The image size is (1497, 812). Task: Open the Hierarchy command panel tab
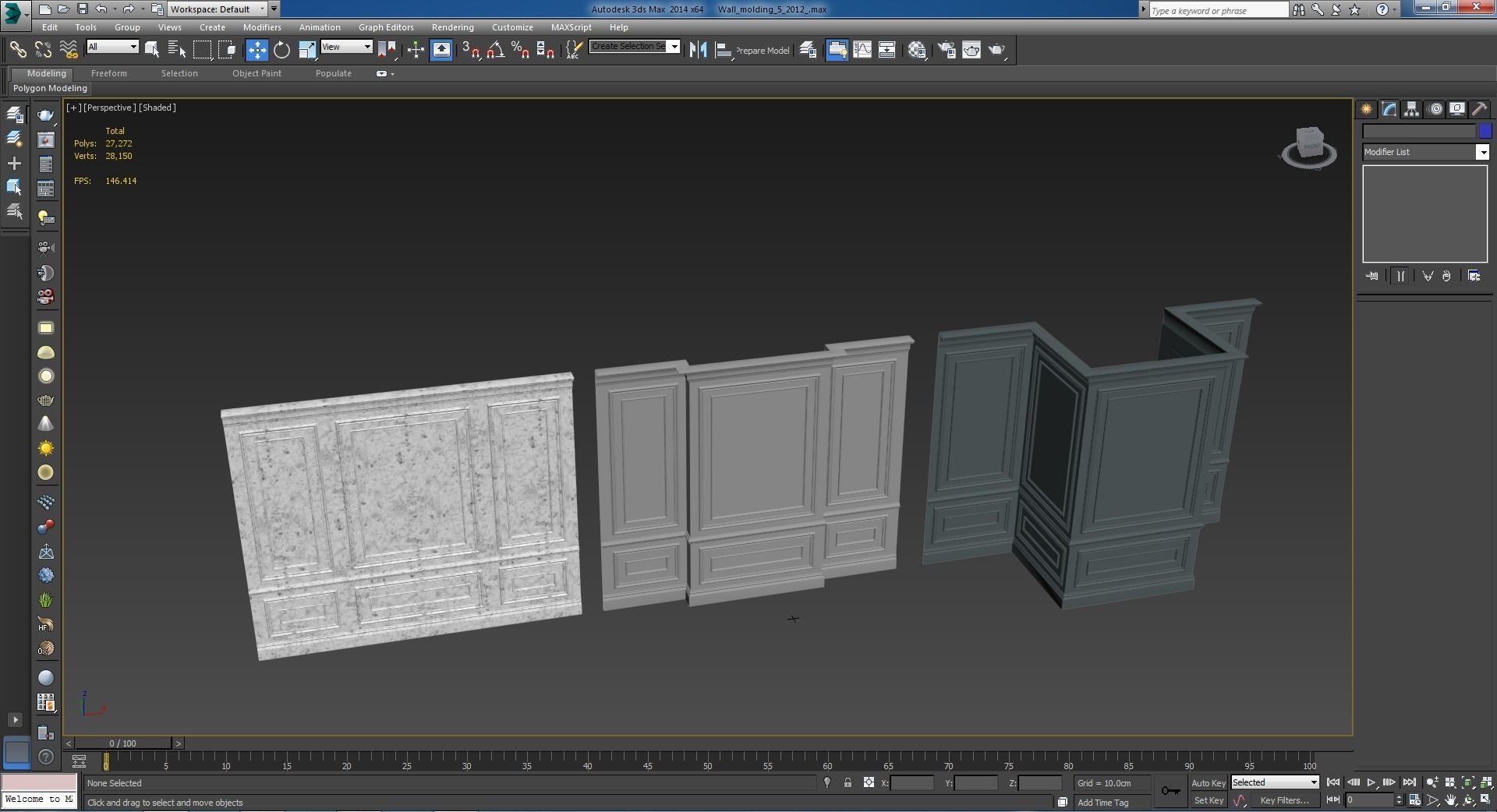pyautogui.click(x=1411, y=109)
